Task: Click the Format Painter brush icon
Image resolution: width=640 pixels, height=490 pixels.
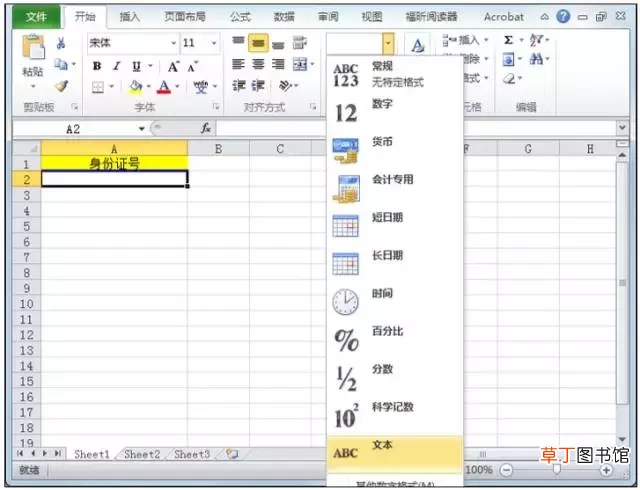Action: tap(61, 86)
